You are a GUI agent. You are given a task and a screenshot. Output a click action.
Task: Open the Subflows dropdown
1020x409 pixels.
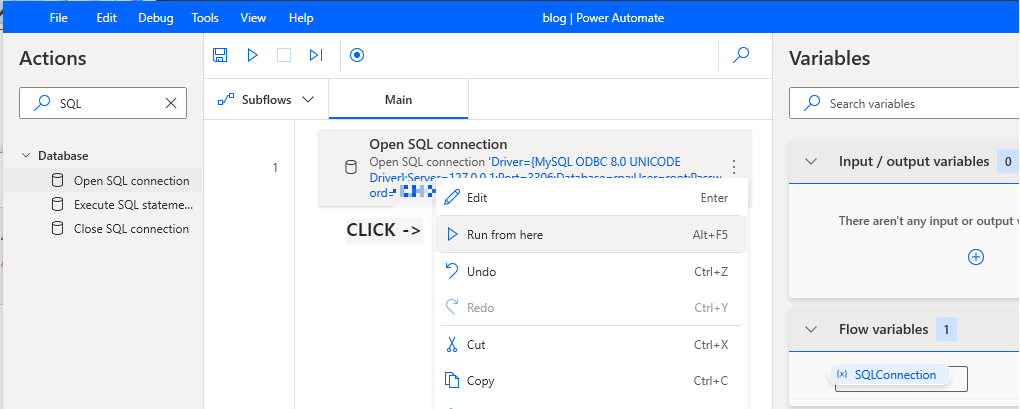[266, 99]
